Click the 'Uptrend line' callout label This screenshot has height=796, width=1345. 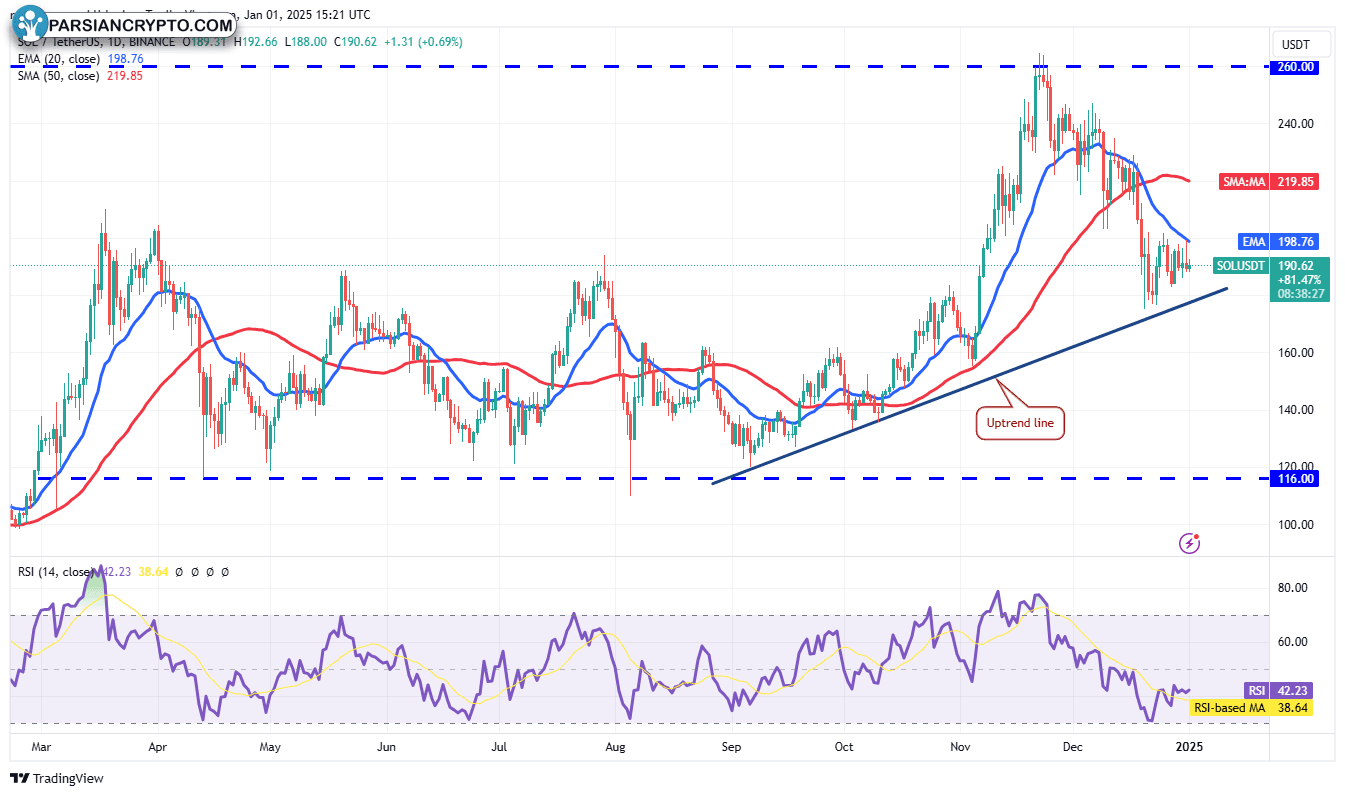1020,424
